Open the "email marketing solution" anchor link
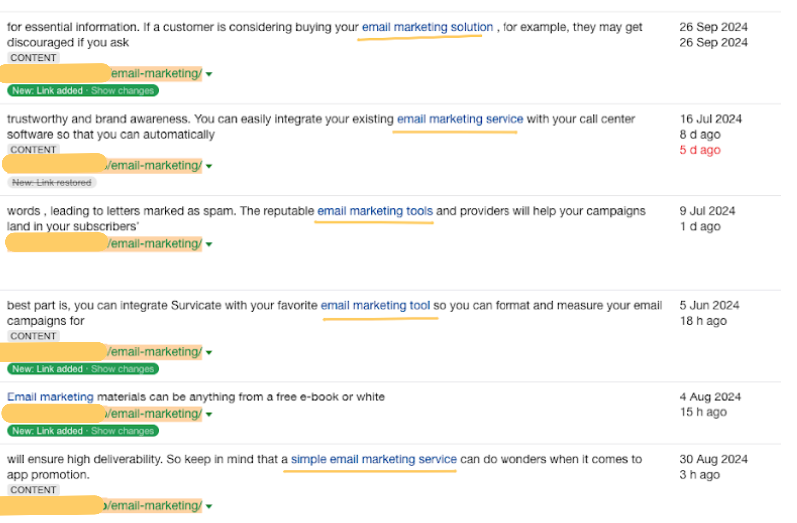This screenshot has height=523, width=797. [x=427, y=27]
